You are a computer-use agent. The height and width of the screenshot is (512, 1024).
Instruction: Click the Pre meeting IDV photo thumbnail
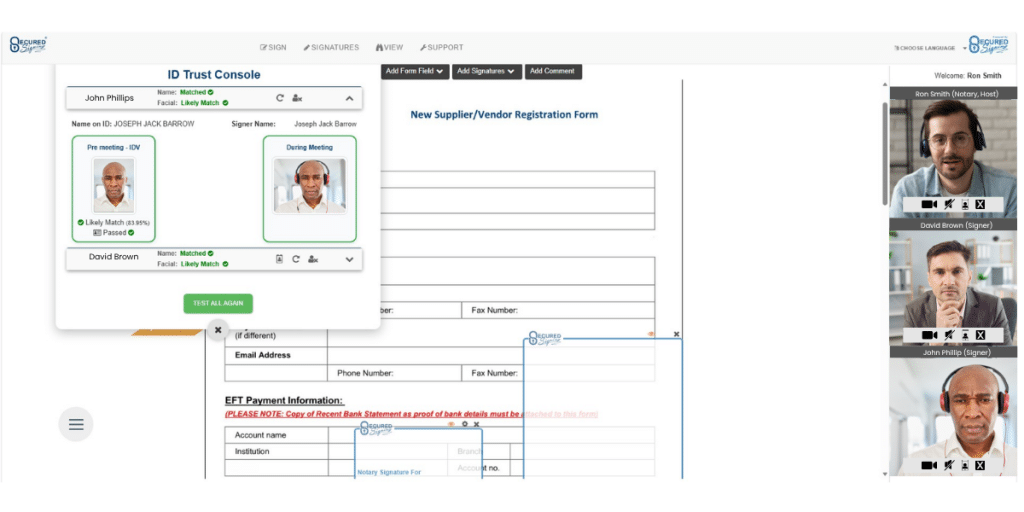(114, 186)
